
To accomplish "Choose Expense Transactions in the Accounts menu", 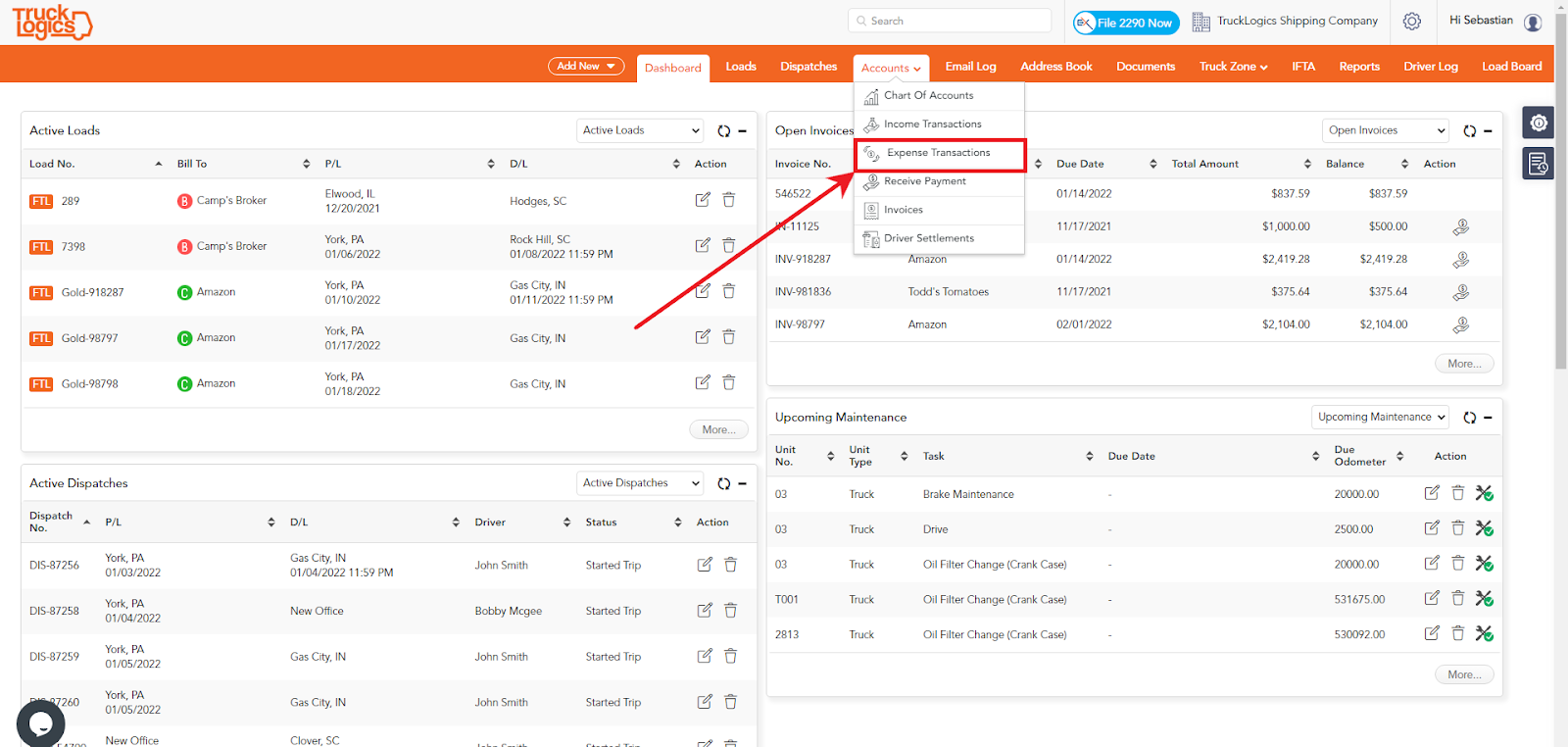I will pyautogui.click(x=940, y=154).
